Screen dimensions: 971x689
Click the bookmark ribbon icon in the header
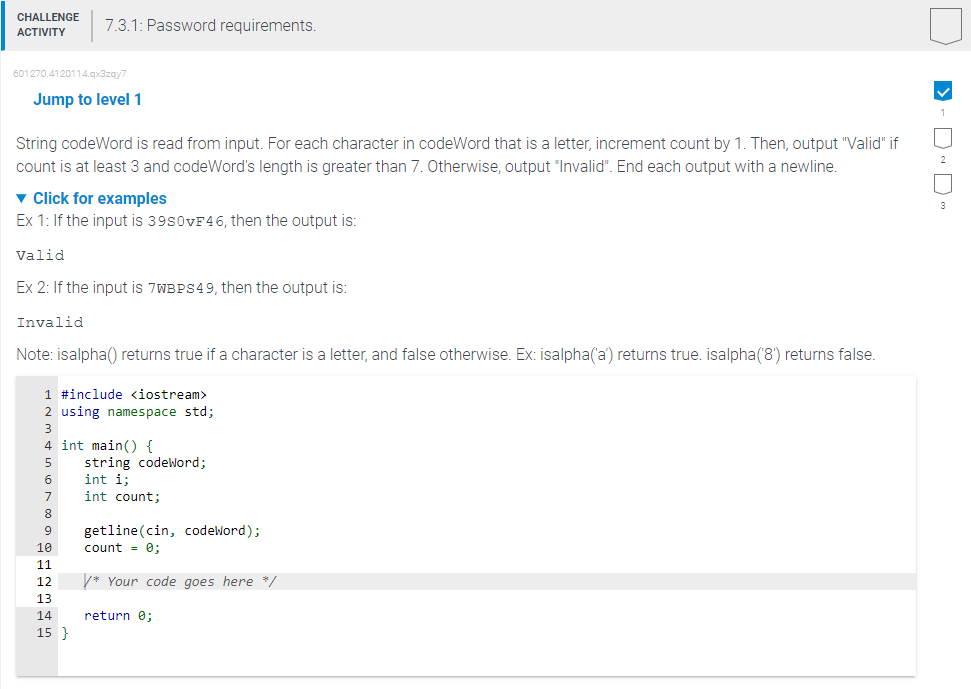click(944, 27)
